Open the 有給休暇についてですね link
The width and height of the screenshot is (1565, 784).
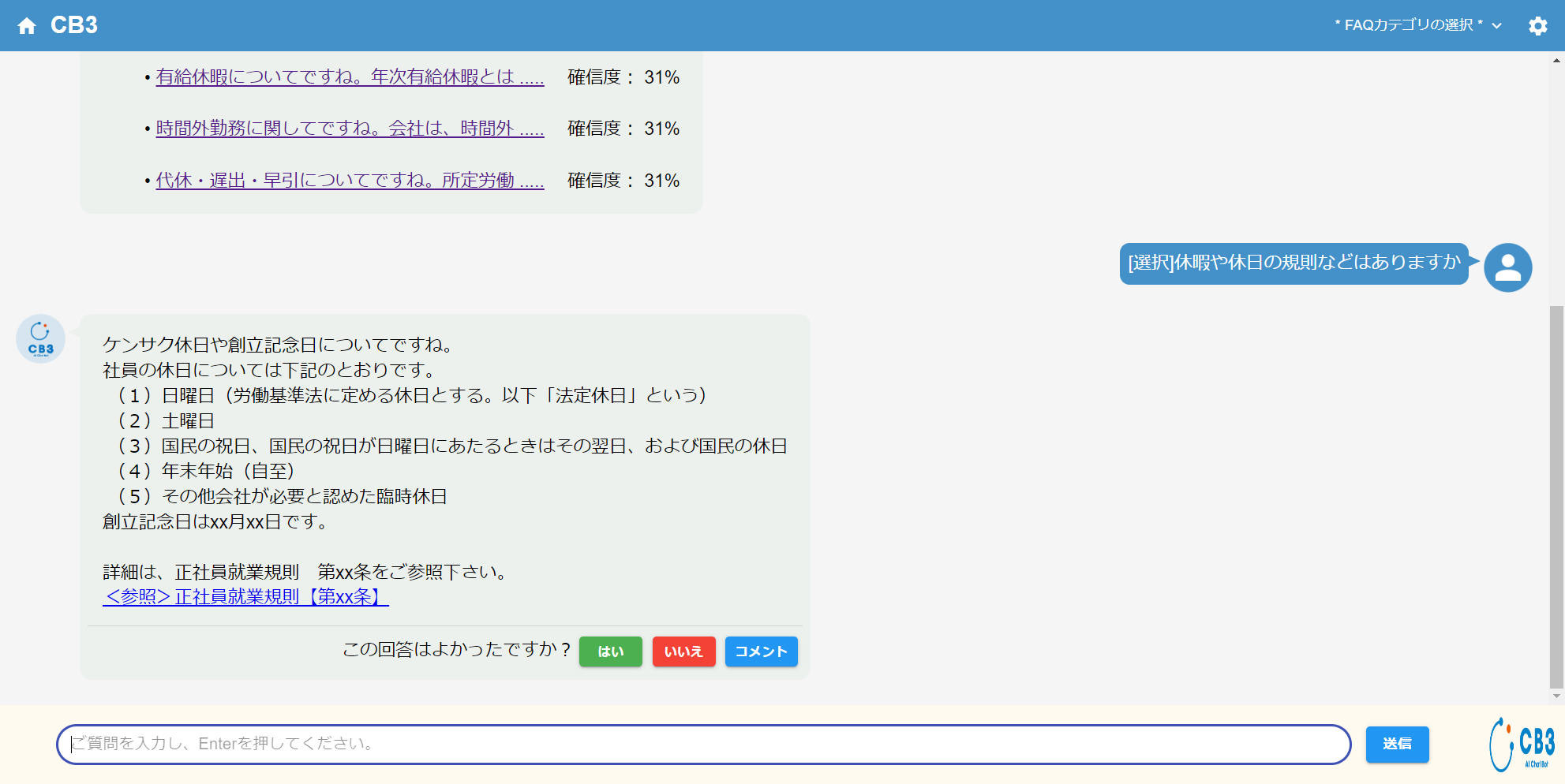point(350,77)
